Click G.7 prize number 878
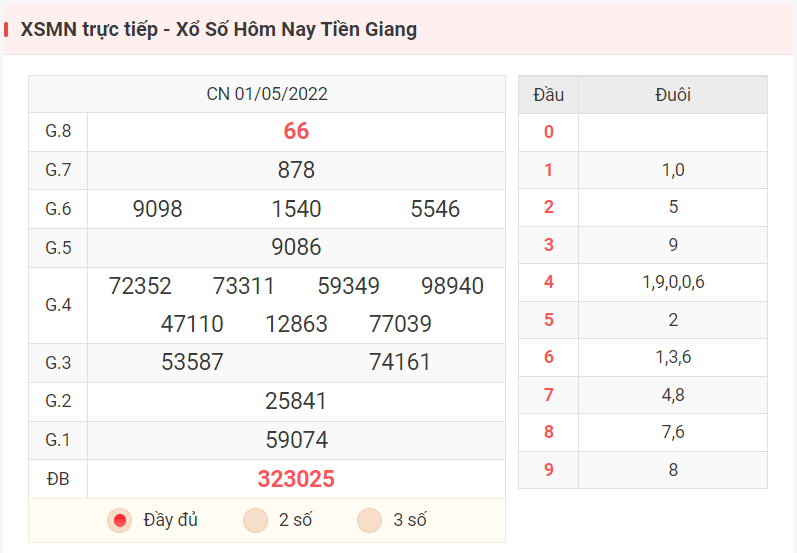 point(296,170)
